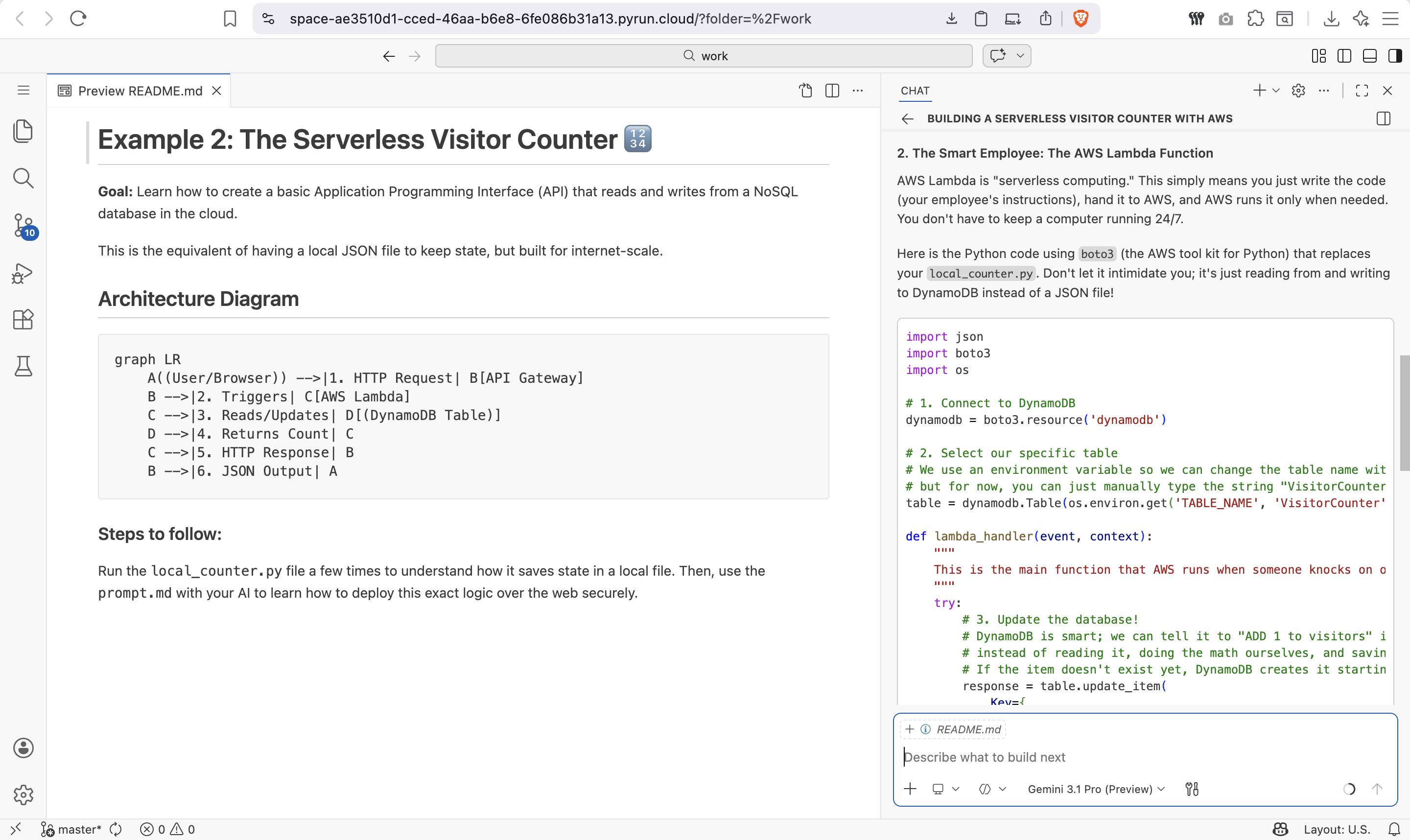Image resolution: width=1410 pixels, height=840 pixels.
Task: Share this page from address bar
Action: click(1045, 19)
